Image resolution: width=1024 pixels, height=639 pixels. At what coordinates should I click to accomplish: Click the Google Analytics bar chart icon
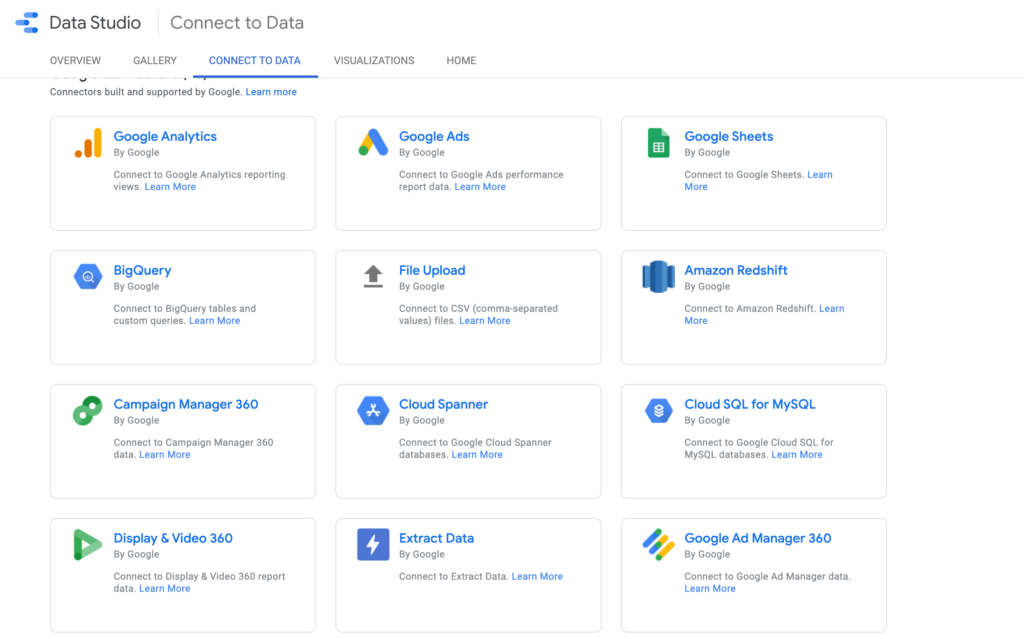pyautogui.click(x=88, y=143)
